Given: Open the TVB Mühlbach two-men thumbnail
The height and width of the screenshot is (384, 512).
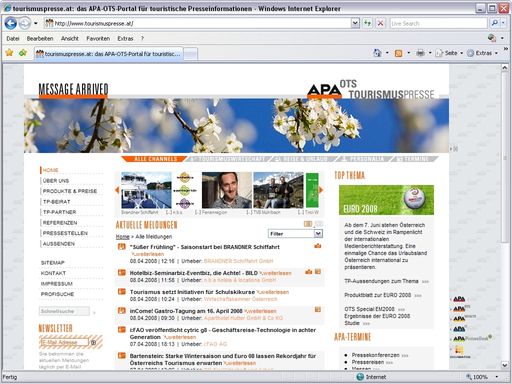Looking at the screenshot, I should (278, 190).
